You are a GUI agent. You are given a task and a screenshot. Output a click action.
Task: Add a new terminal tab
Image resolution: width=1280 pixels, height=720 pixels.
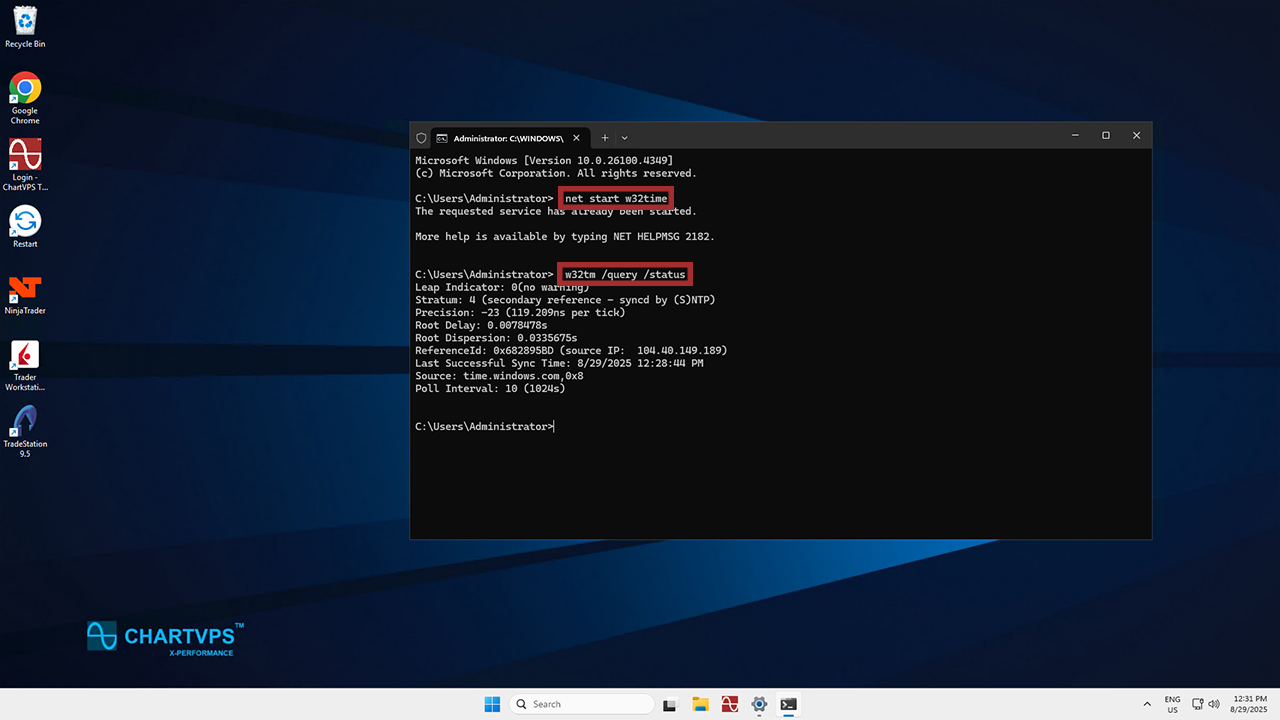(x=604, y=138)
